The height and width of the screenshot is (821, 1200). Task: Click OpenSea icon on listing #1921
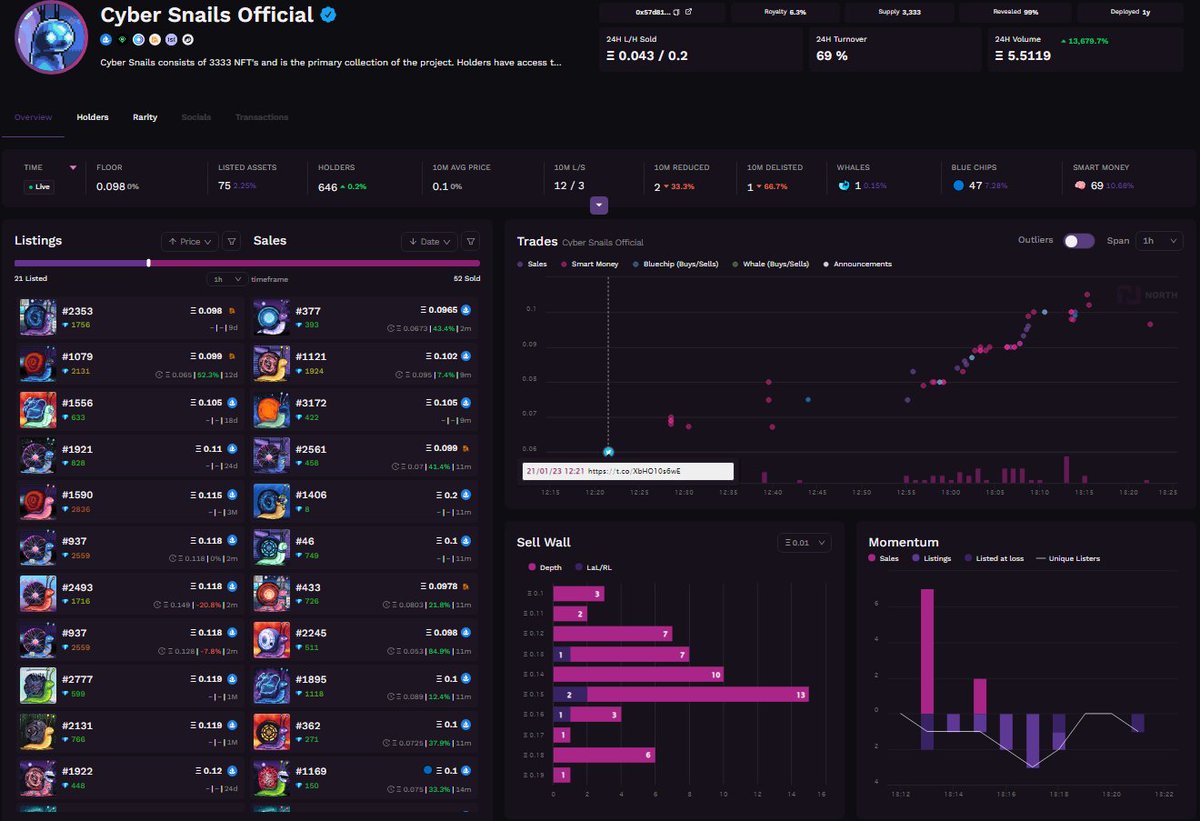pyautogui.click(x=232, y=448)
